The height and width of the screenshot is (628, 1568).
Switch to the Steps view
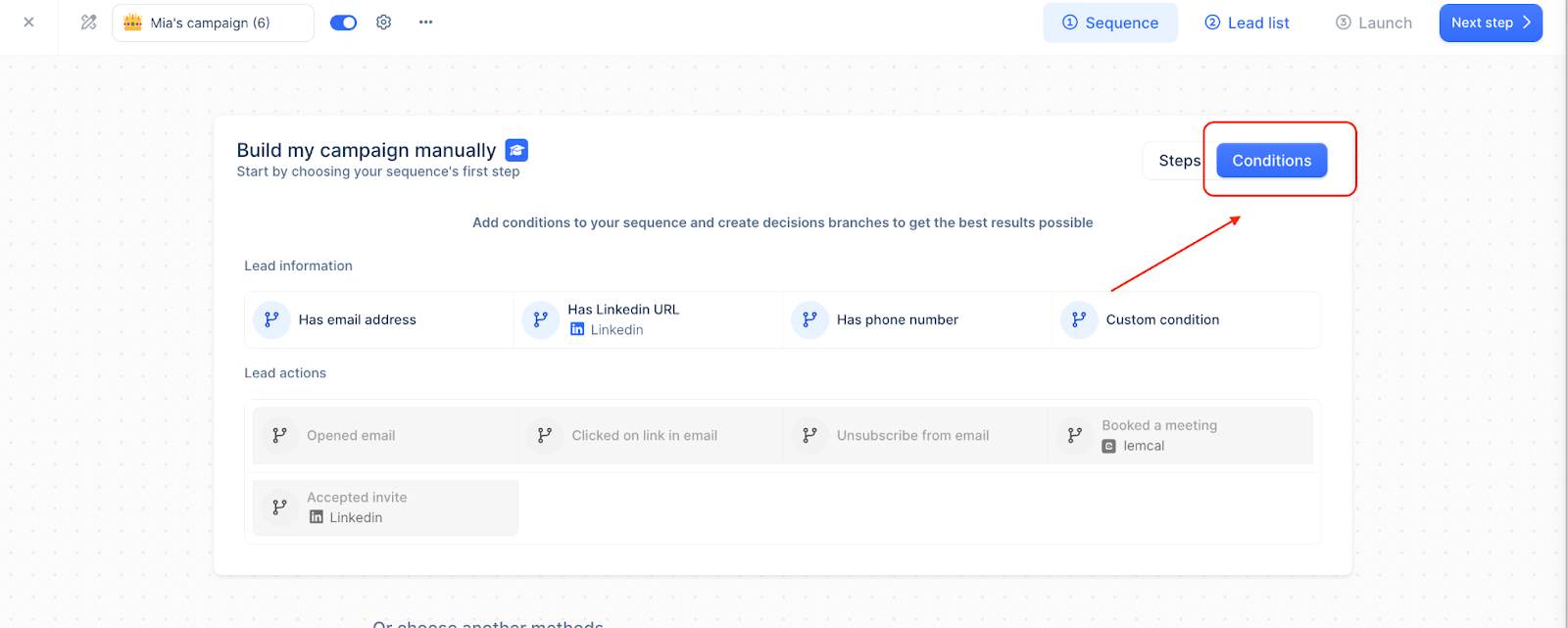[1179, 161]
